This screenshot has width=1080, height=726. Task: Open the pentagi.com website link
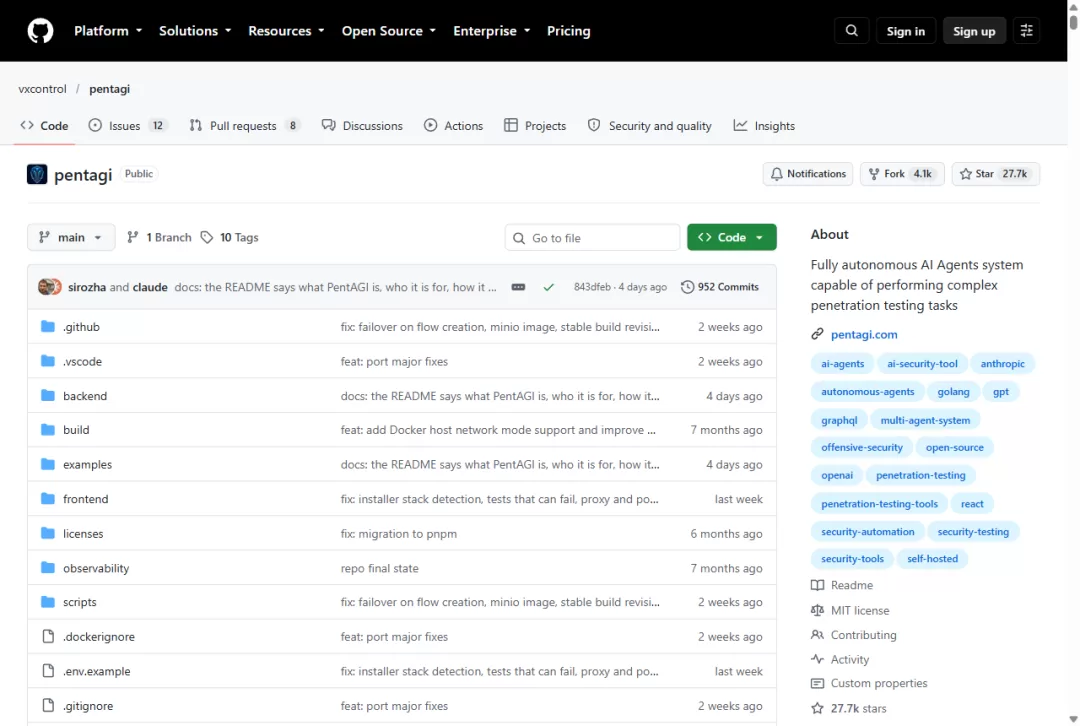864,334
